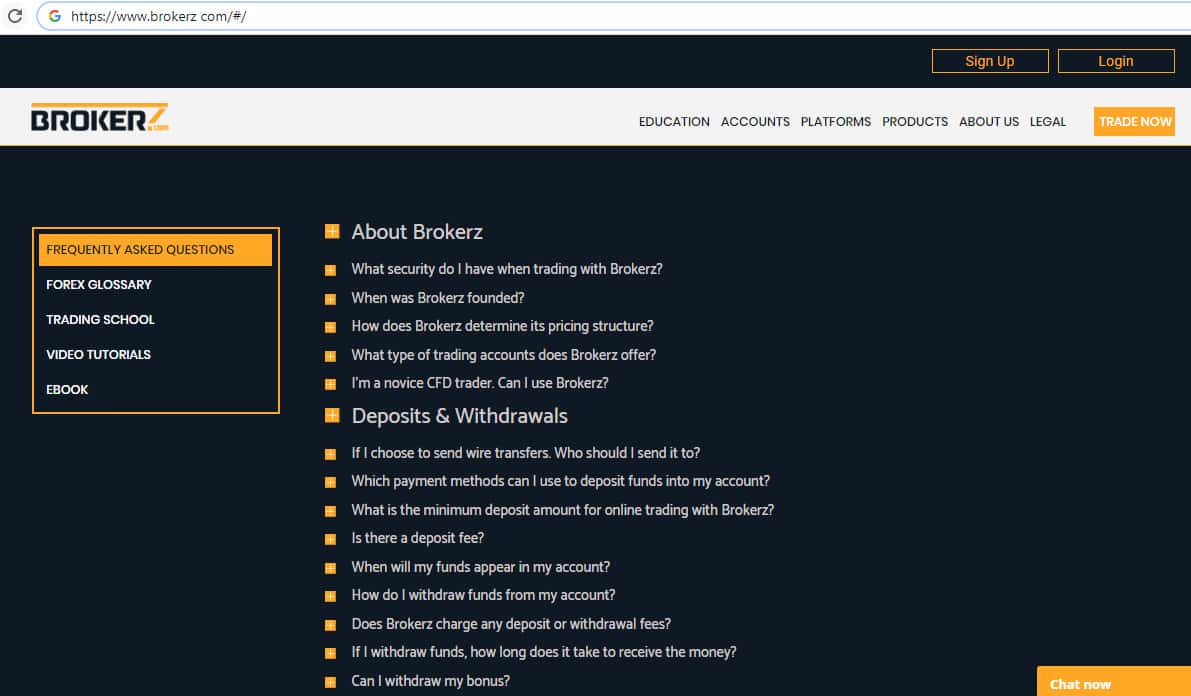Click the Google icon in address bar
The height and width of the screenshot is (696, 1191).
55,16
